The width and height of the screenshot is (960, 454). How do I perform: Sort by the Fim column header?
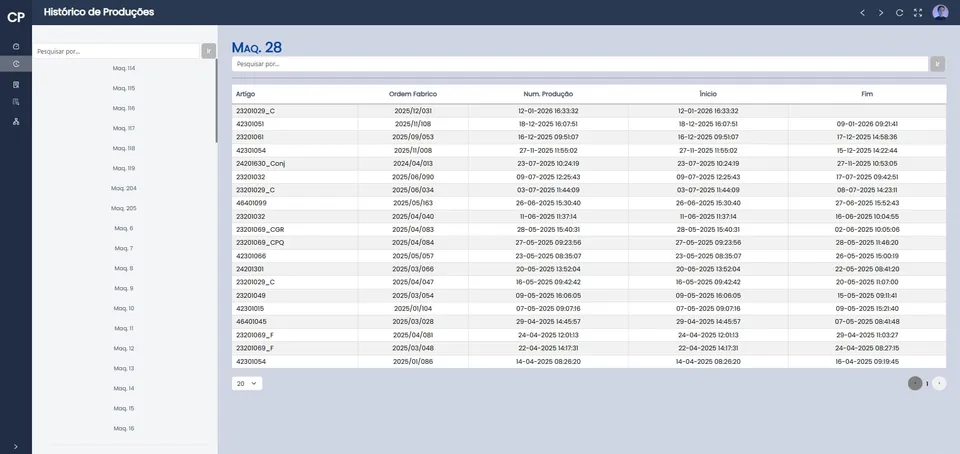coord(867,94)
